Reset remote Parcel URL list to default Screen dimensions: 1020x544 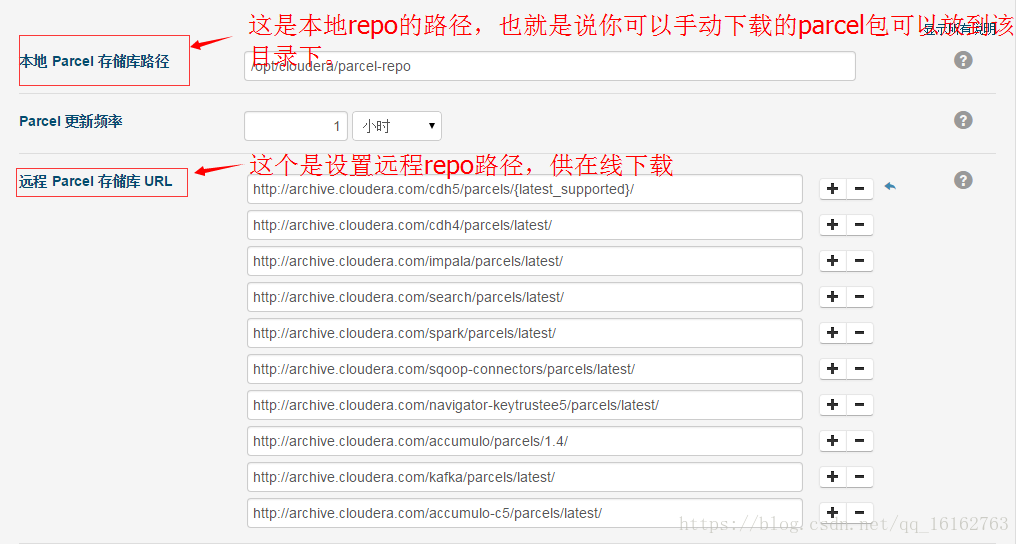click(890, 187)
